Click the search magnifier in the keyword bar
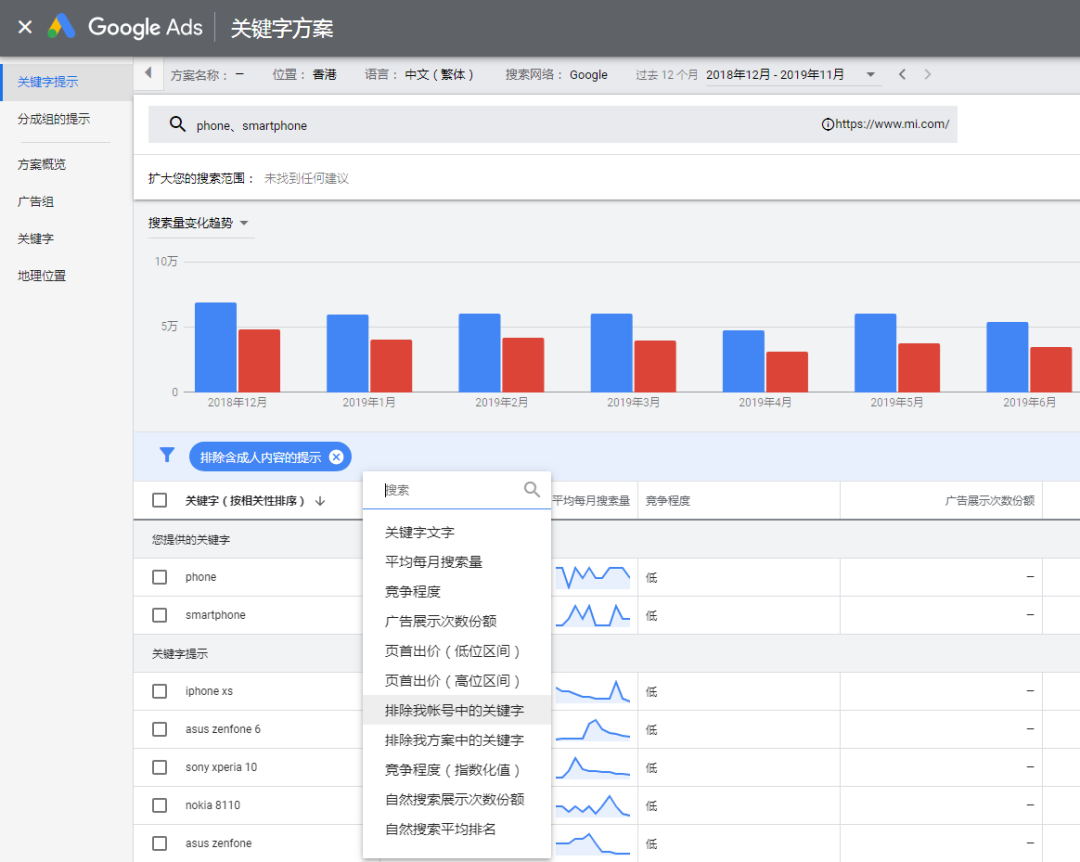 click(x=178, y=124)
